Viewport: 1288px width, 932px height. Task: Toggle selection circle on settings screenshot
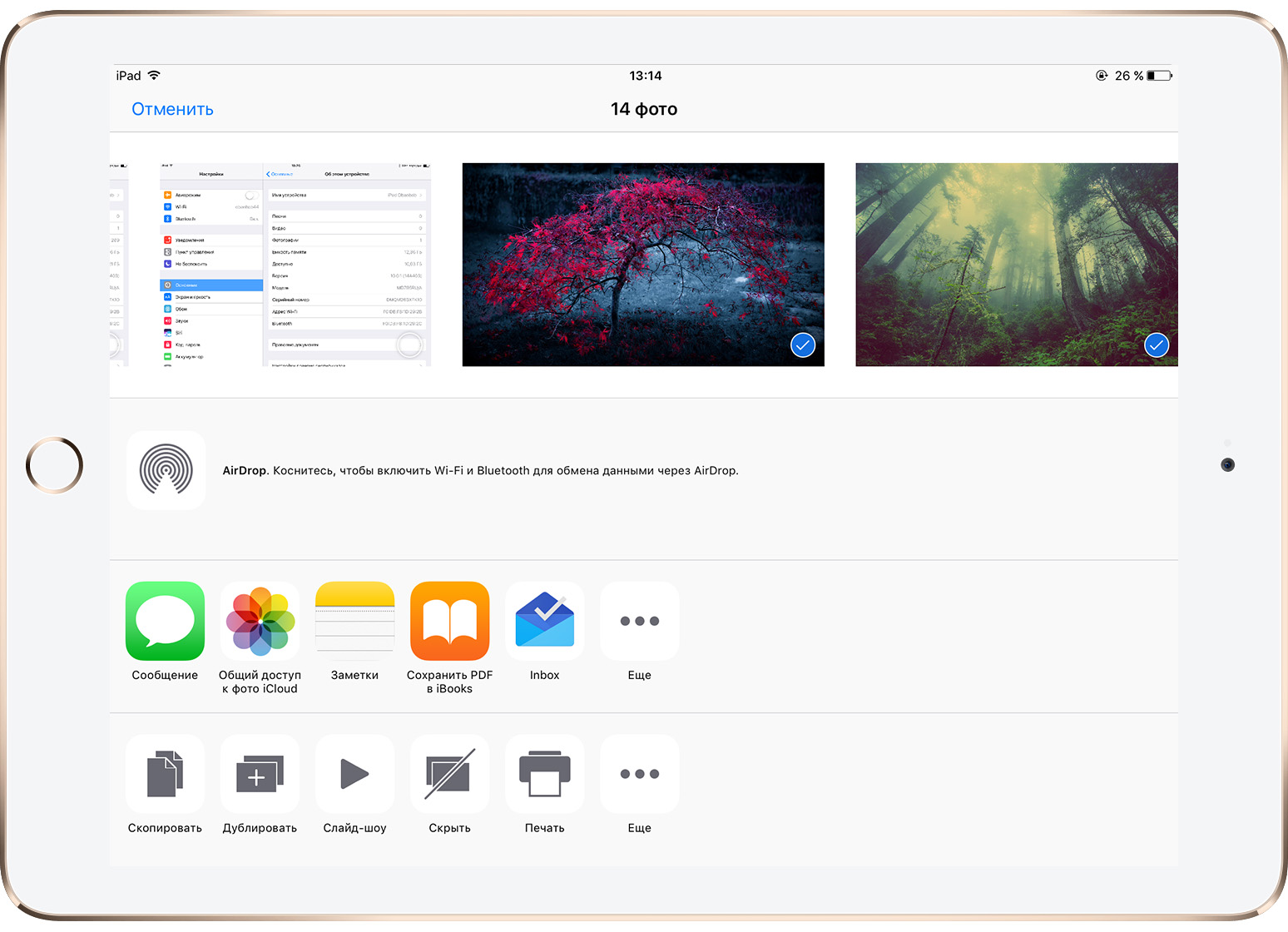point(409,345)
